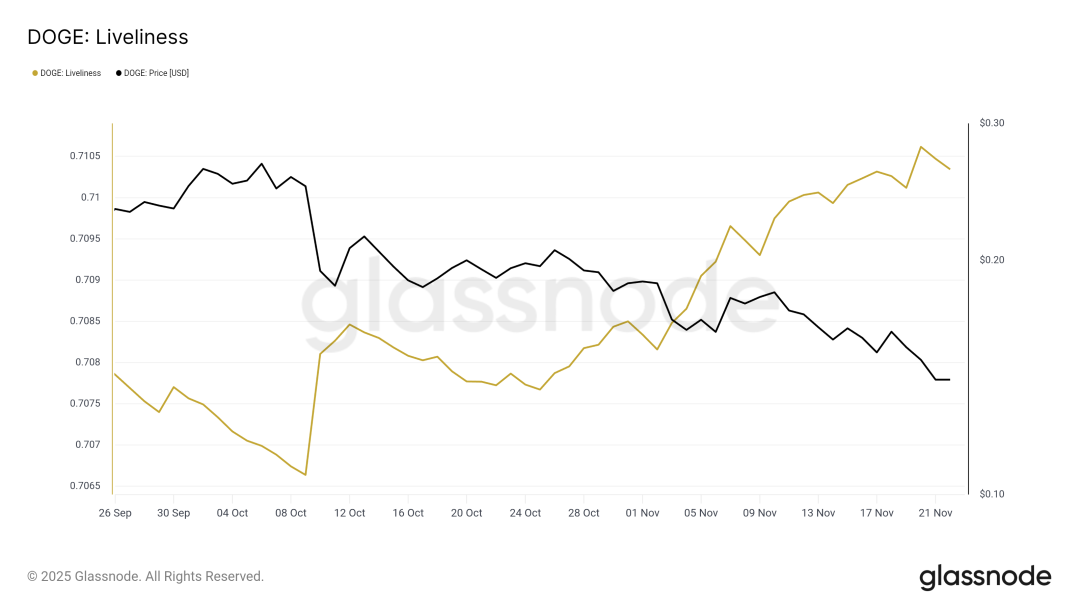The width and height of the screenshot is (1080, 608).
Task: Click the $0.20 price axis label
Action: pos(992,260)
